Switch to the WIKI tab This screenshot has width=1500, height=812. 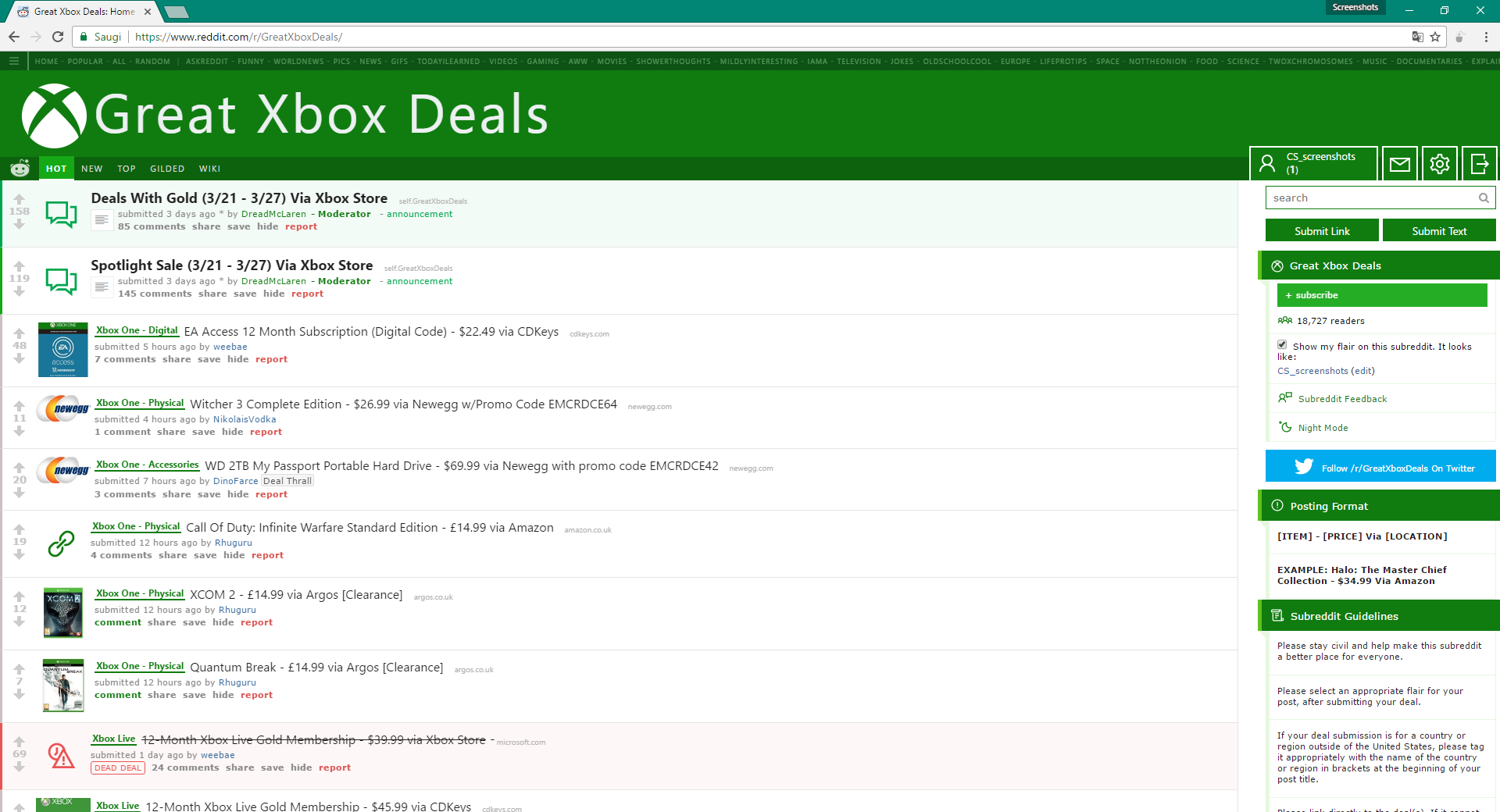coord(209,169)
